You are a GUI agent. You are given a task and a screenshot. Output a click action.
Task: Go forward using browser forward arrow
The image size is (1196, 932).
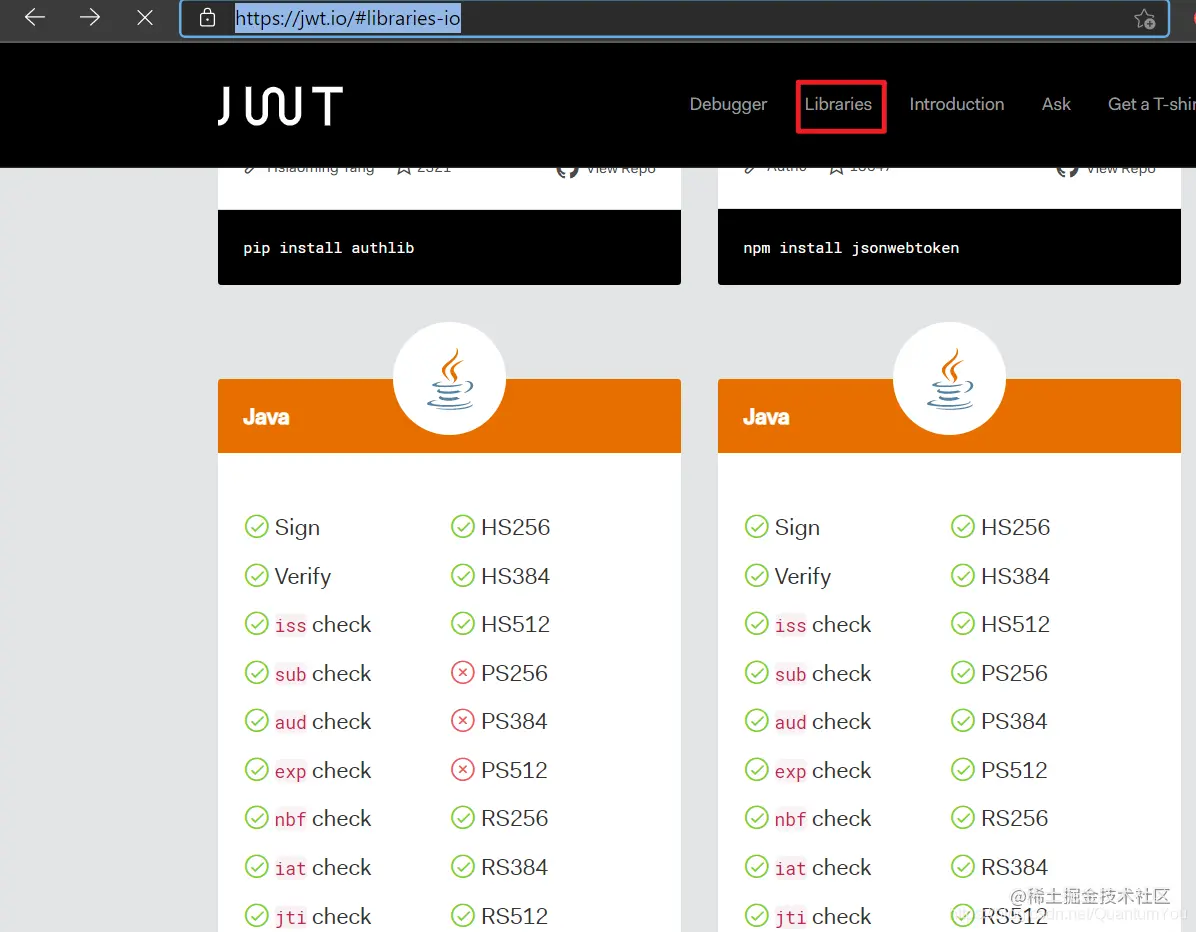click(90, 18)
